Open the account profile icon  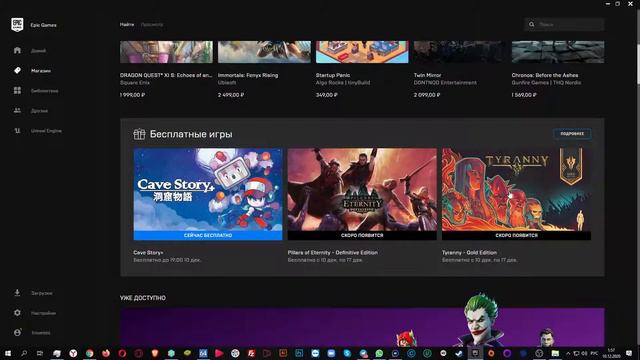pos(17,333)
